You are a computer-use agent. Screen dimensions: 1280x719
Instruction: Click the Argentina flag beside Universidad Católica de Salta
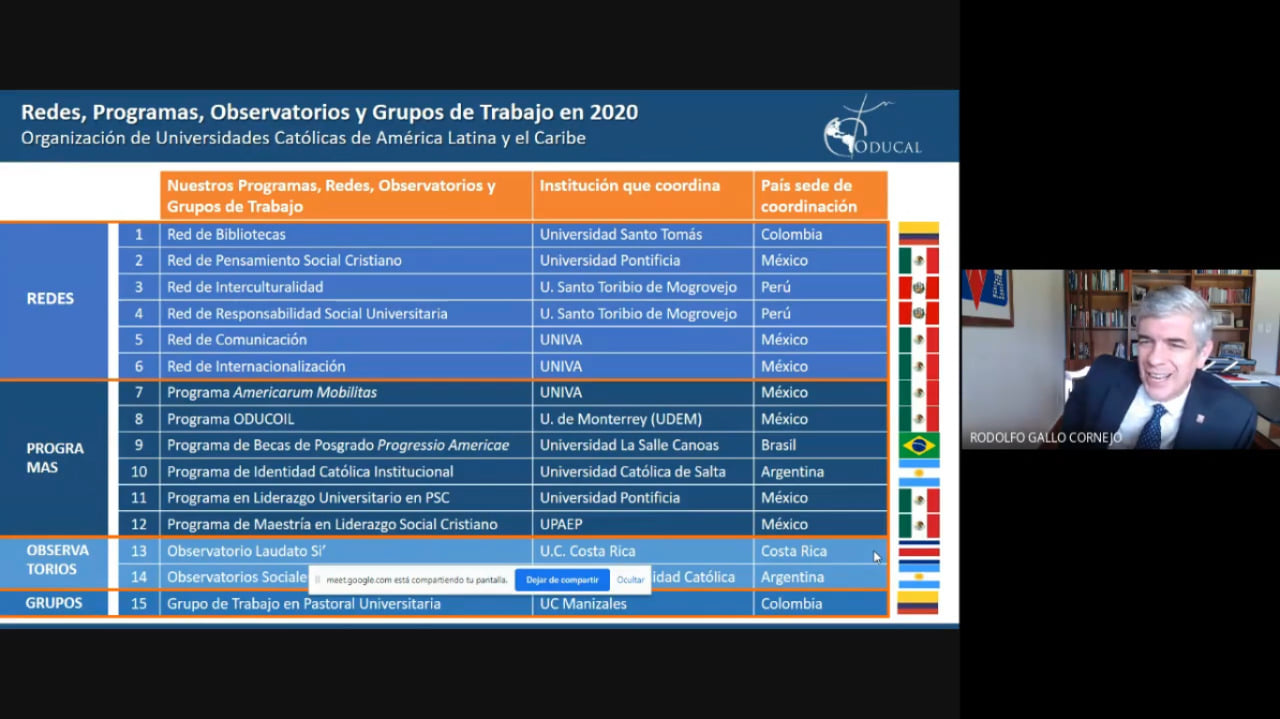918,472
